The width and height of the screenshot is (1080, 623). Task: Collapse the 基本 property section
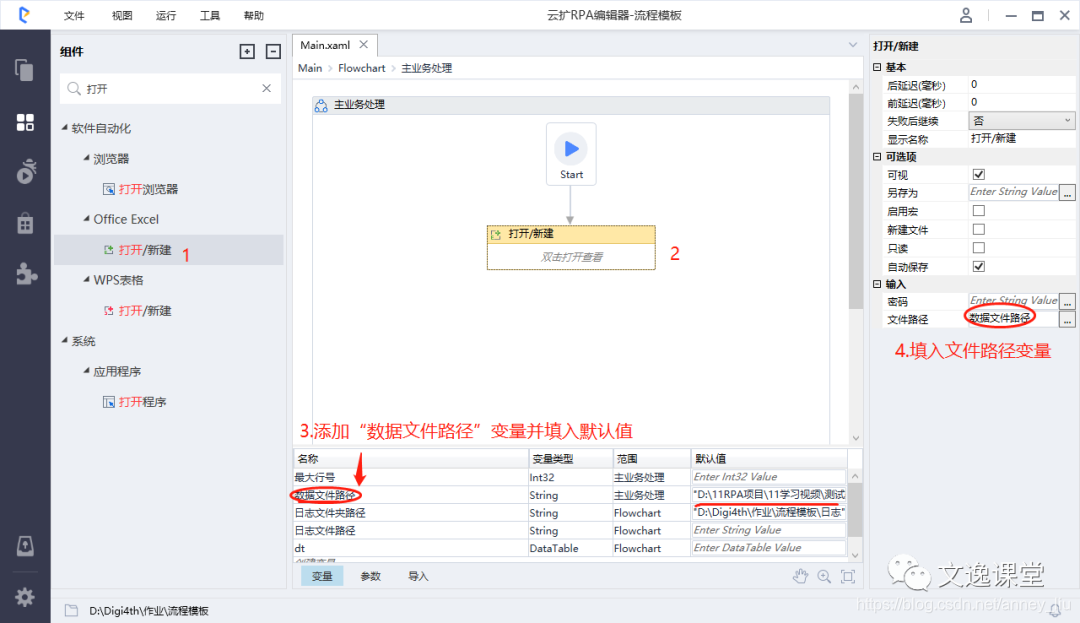pyautogui.click(x=877, y=67)
